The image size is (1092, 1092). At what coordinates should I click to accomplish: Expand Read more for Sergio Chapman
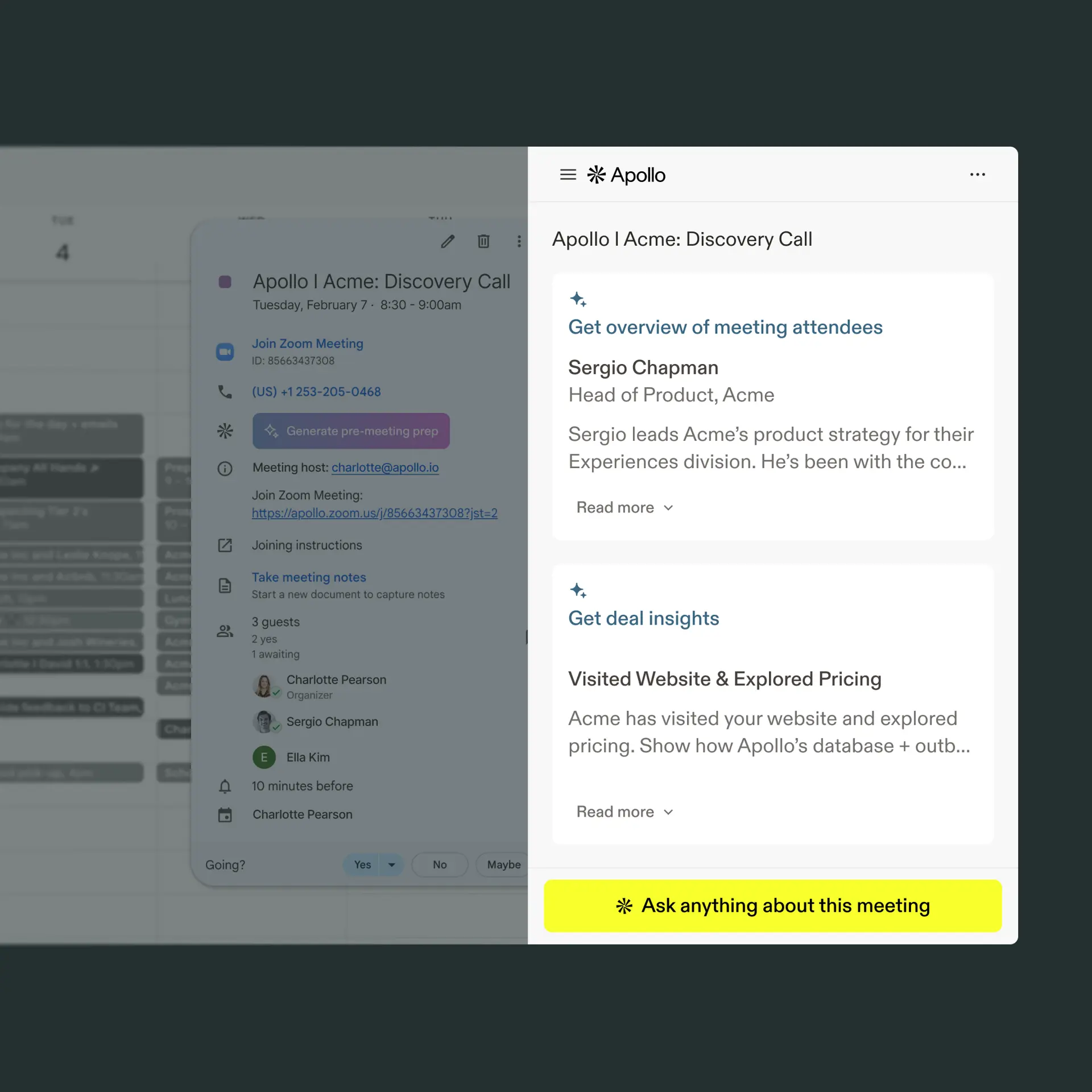(x=624, y=507)
